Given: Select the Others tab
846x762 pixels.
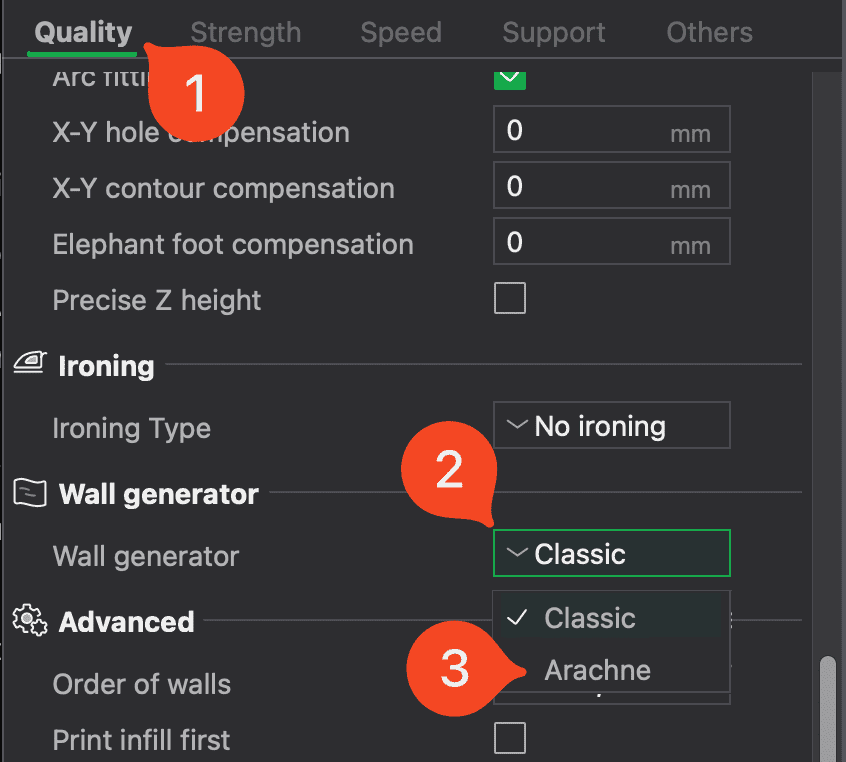Looking at the screenshot, I should (709, 33).
